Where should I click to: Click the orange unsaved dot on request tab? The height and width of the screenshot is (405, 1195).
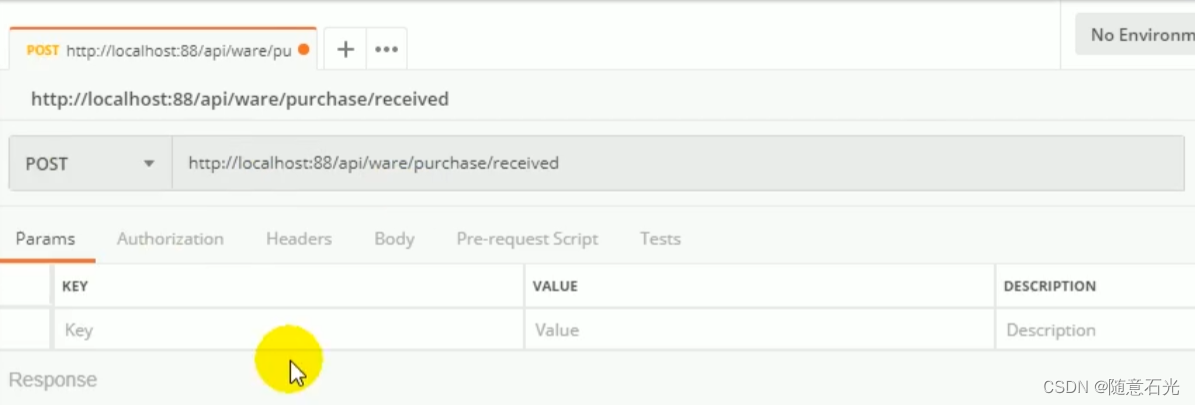coord(304,50)
